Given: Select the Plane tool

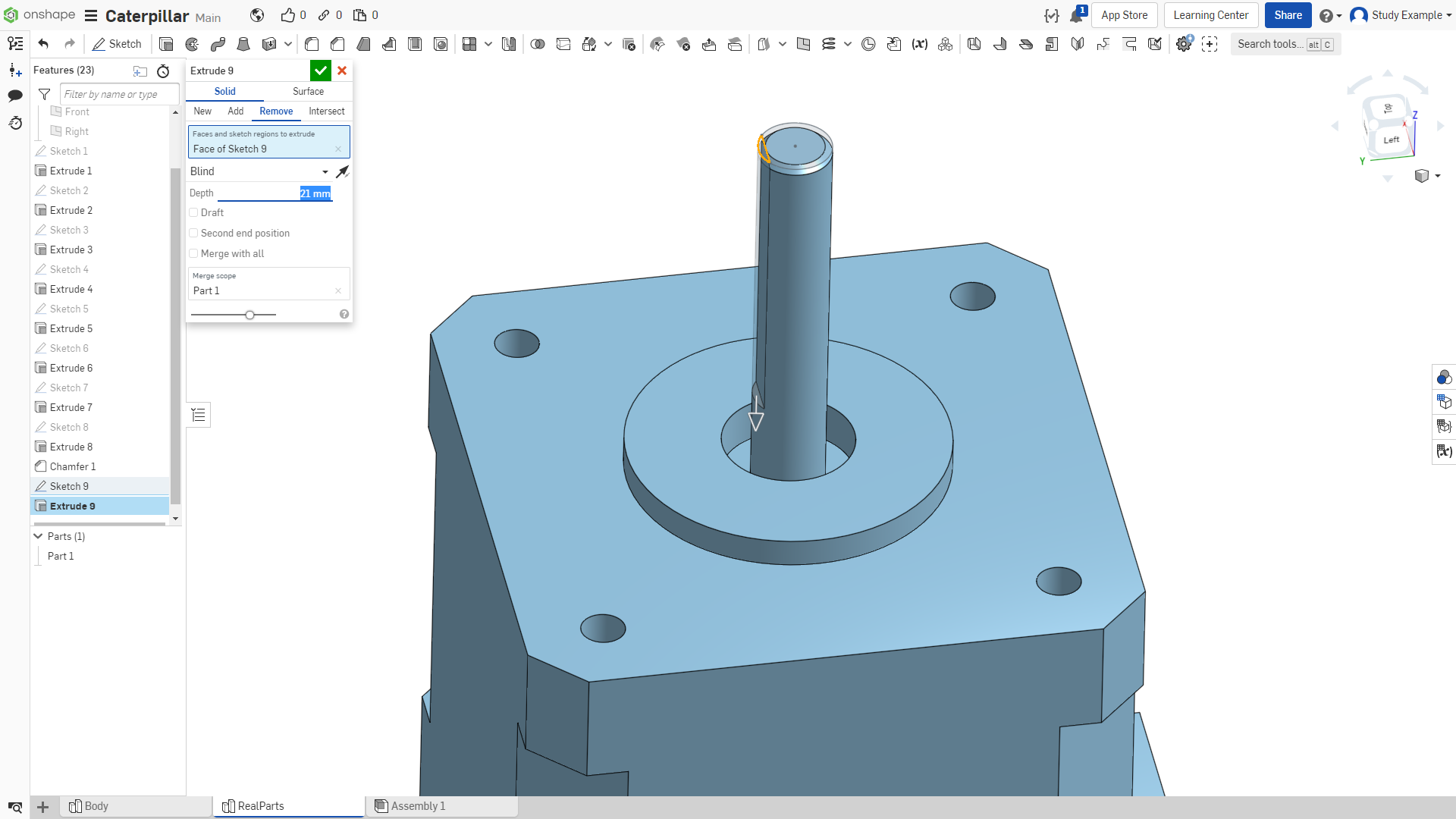Looking at the screenshot, I should click(x=804, y=44).
